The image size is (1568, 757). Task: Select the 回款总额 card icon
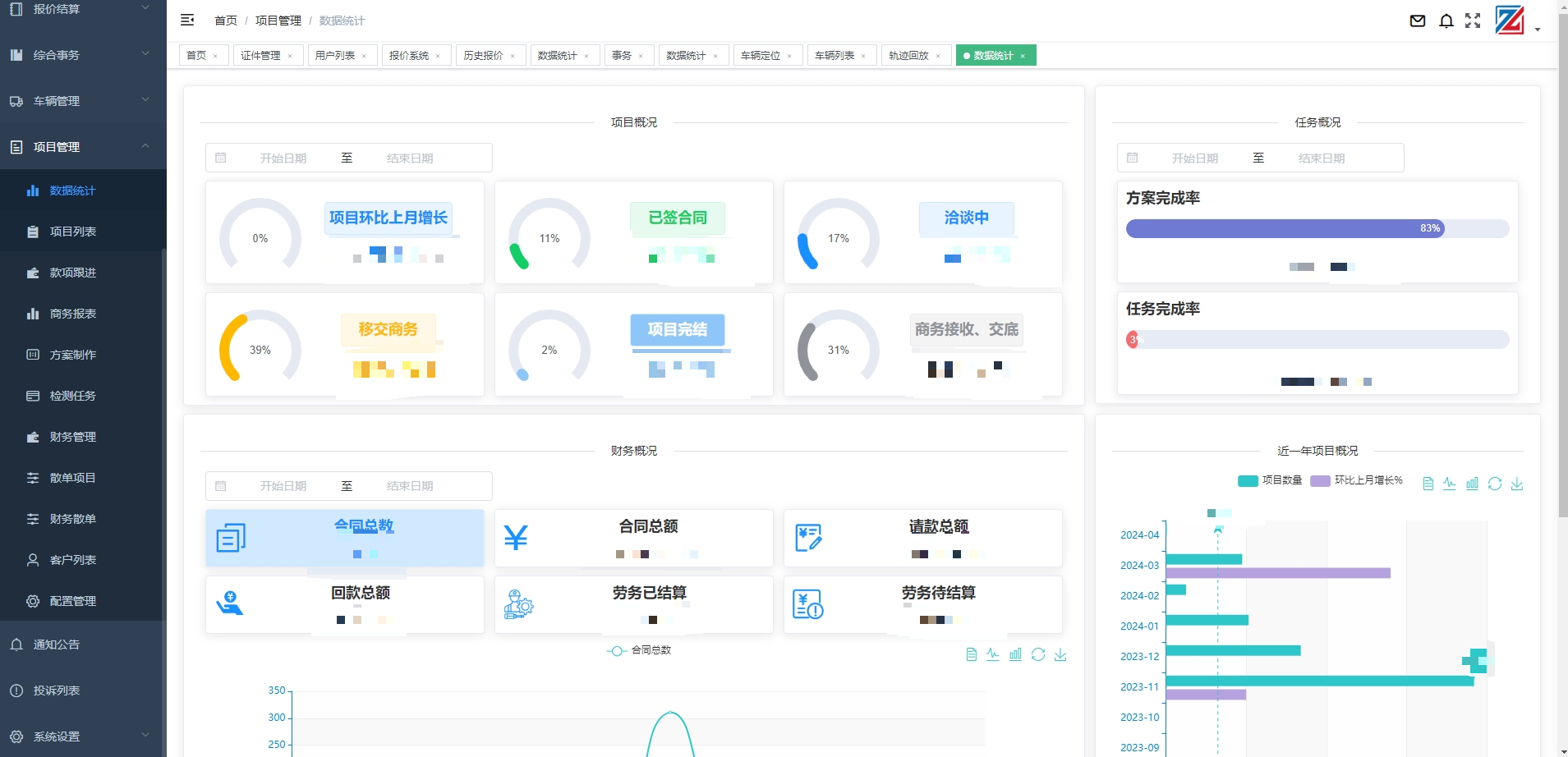(230, 603)
